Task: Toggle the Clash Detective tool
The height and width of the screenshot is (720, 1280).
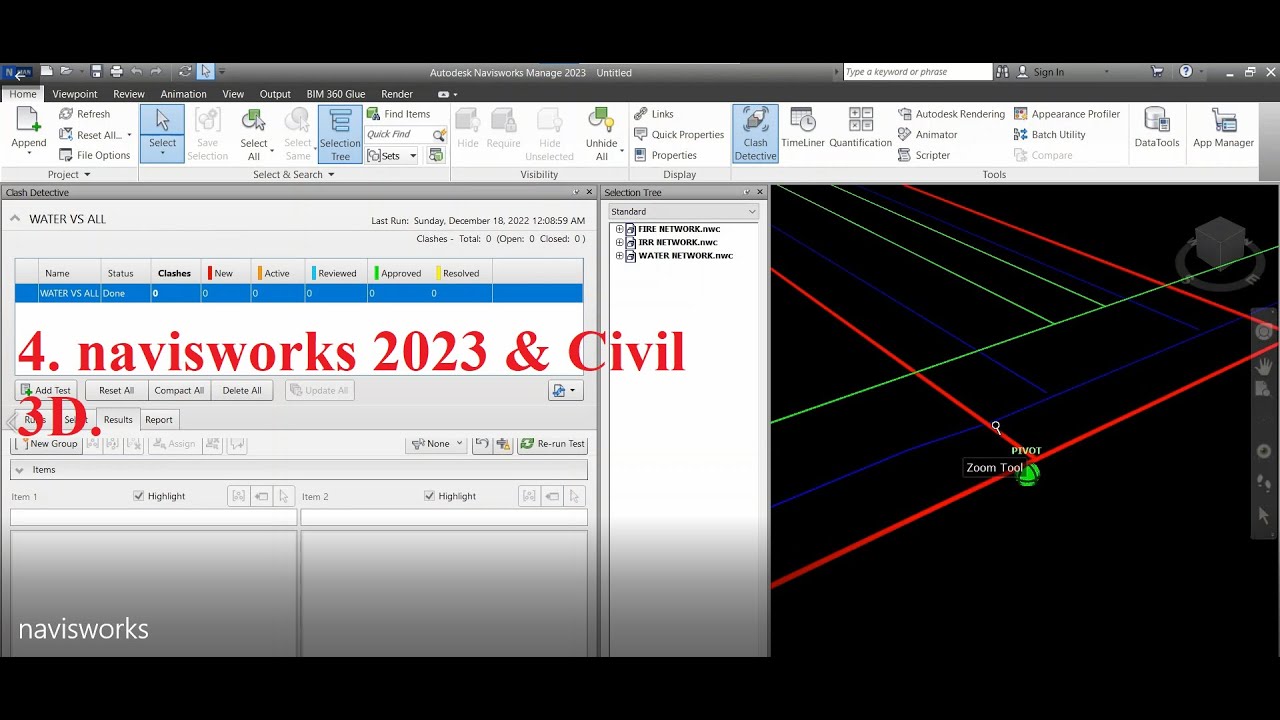Action: (755, 133)
